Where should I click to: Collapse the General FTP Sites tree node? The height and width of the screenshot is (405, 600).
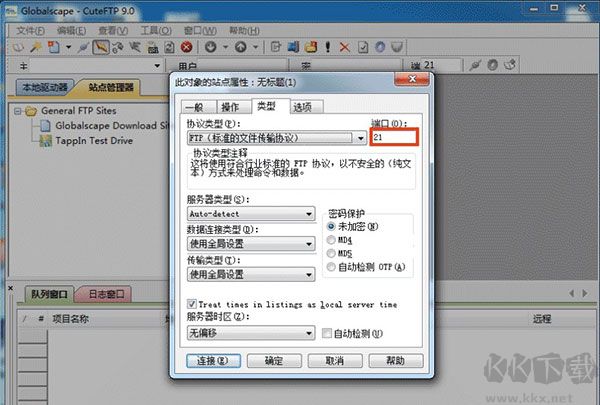[17, 111]
